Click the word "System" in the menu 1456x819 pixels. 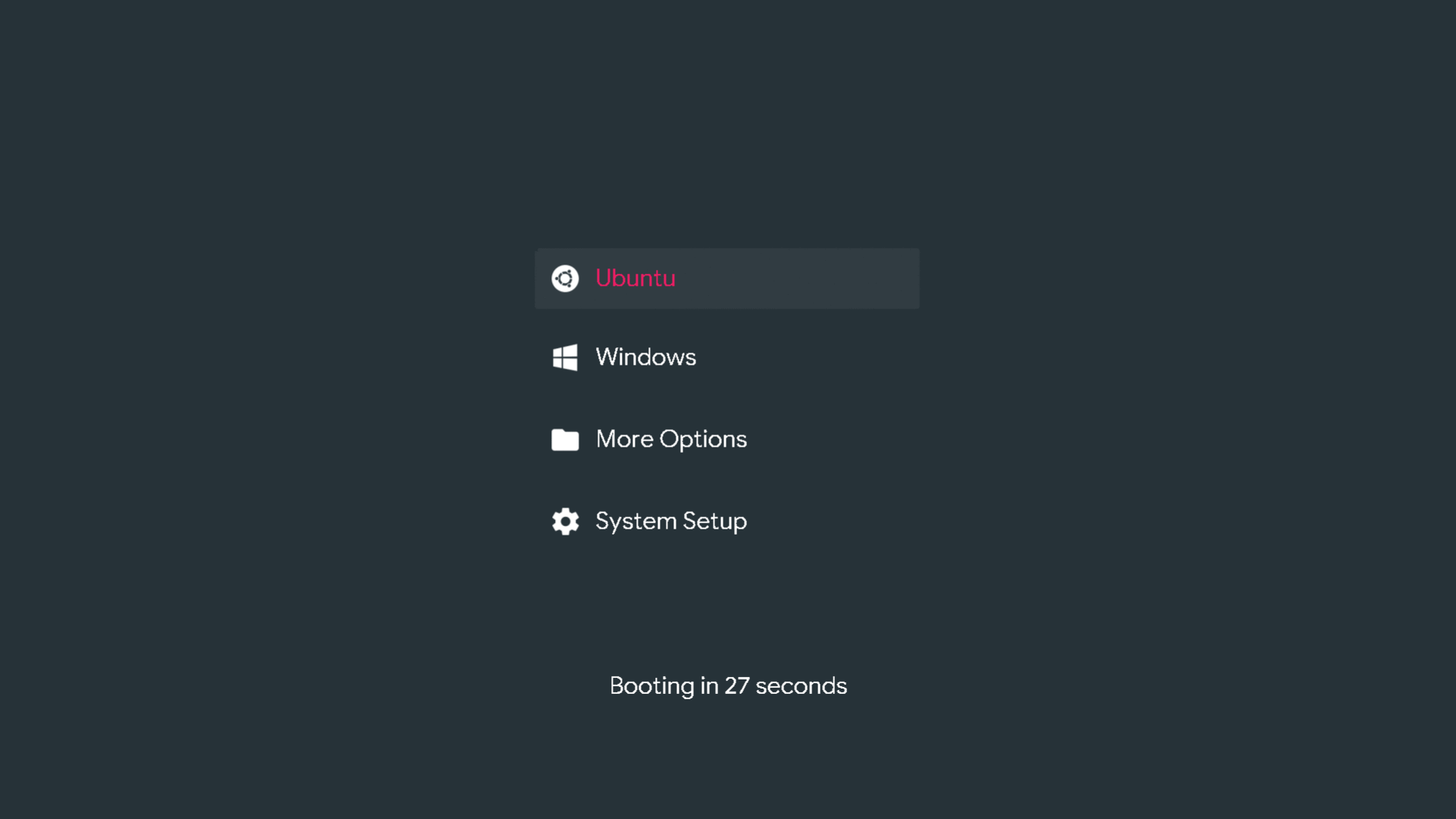(x=635, y=521)
